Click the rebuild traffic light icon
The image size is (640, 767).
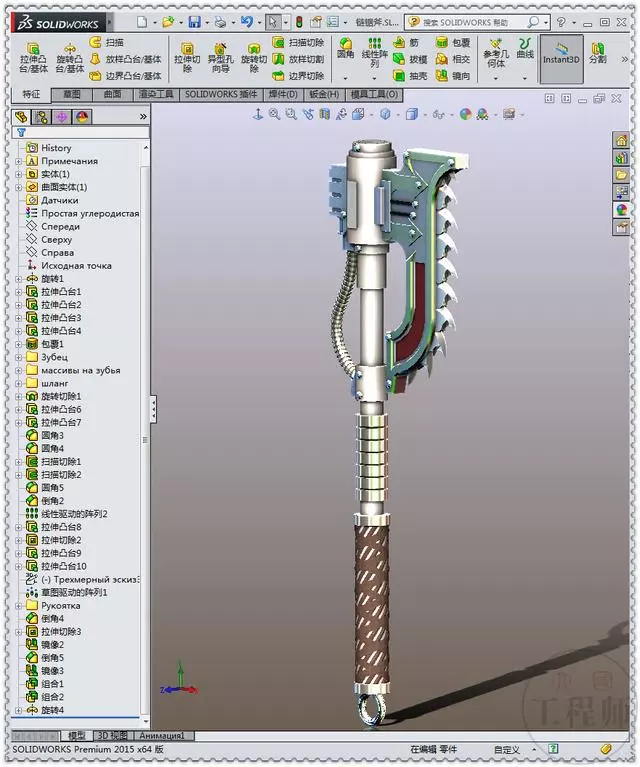click(299, 22)
